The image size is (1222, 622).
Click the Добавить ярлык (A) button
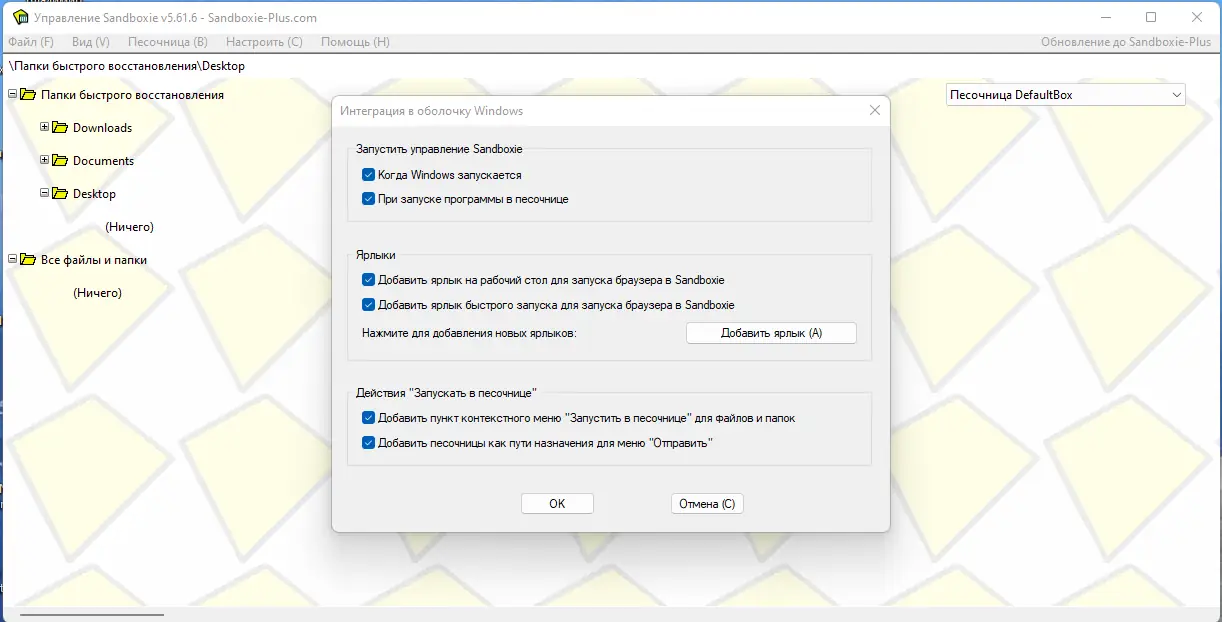pos(771,333)
